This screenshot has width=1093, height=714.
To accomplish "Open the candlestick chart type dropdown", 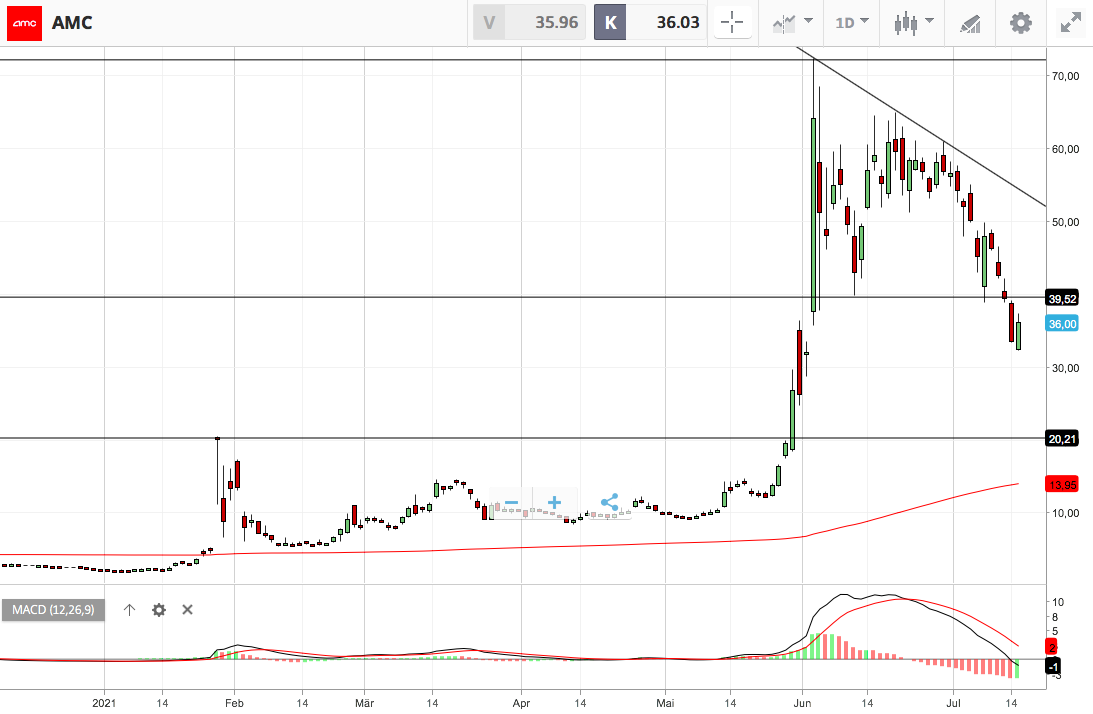I will [x=913, y=22].
